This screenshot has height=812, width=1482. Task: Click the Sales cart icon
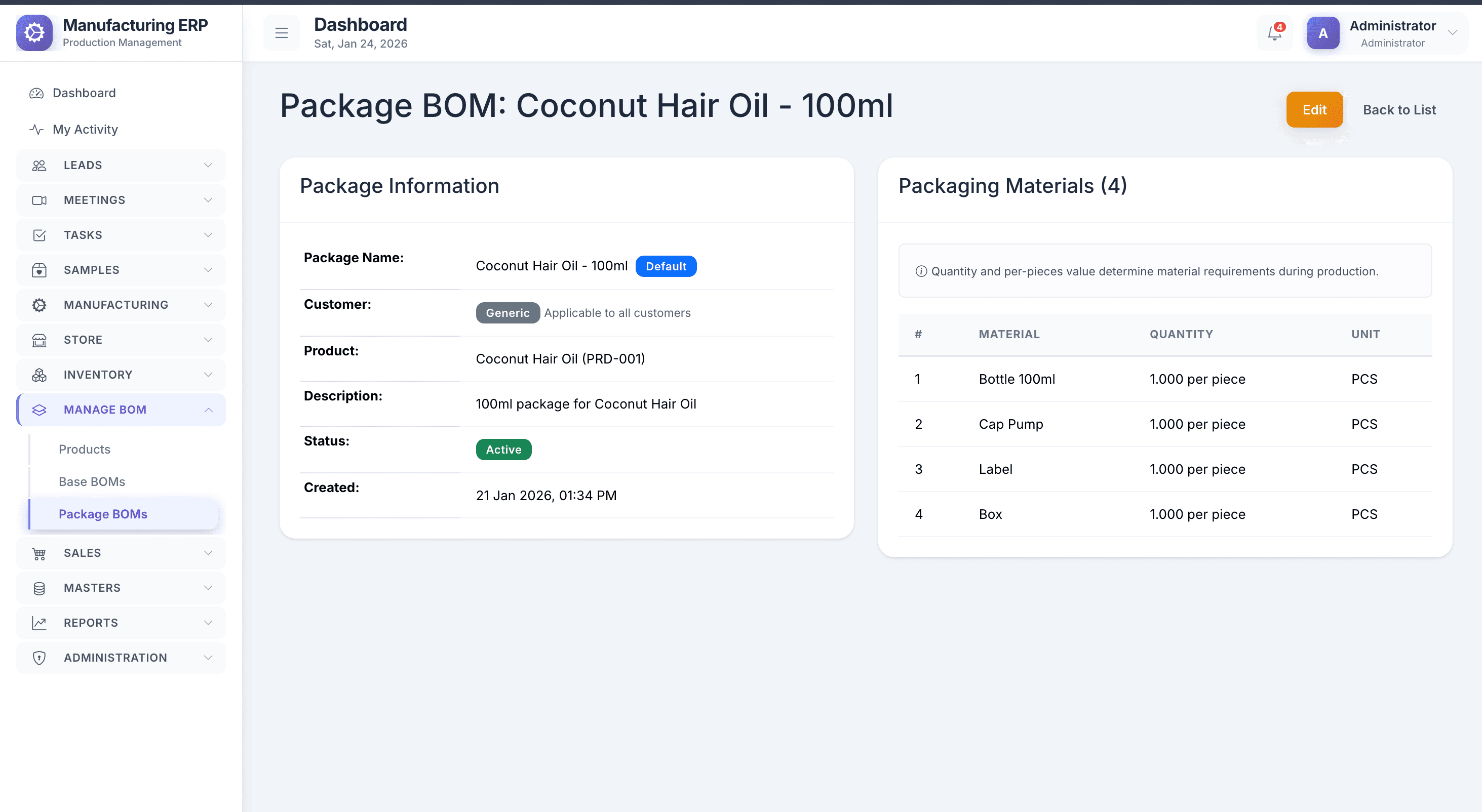pos(39,553)
